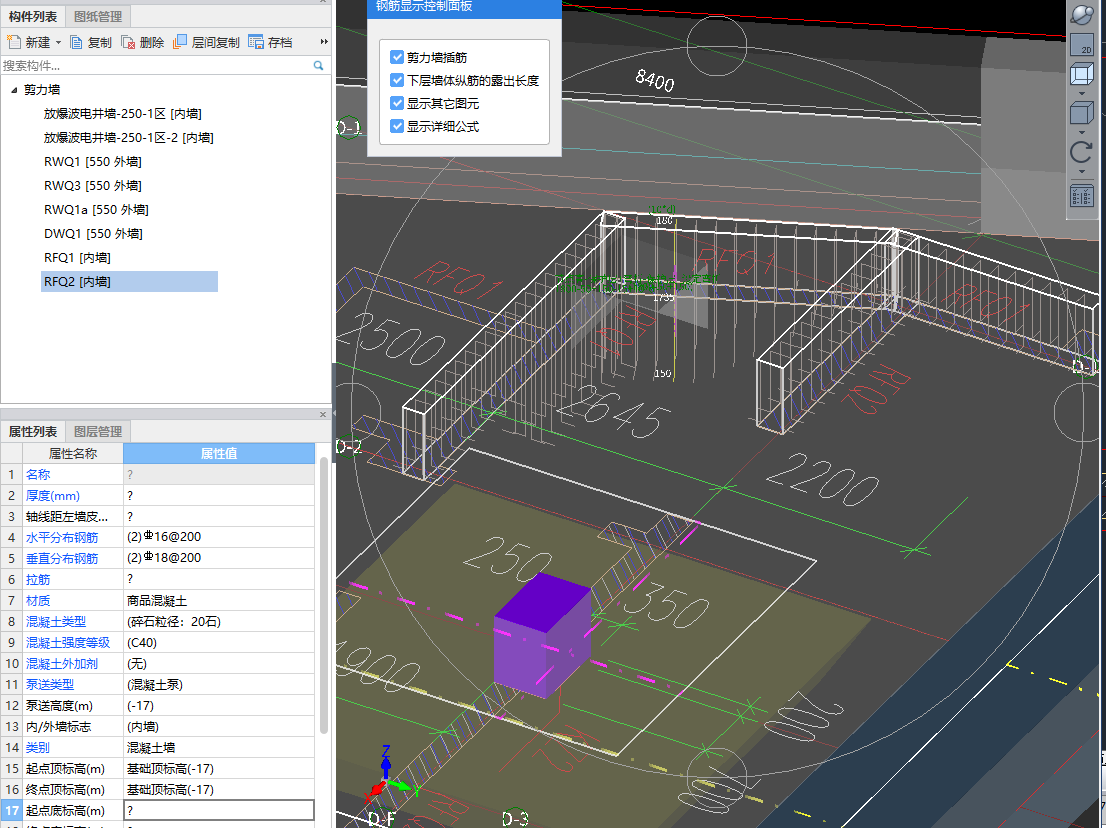Select RWQ1 [550 外墙] item
Screen dimensions: 1106x828
pos(92,162)
